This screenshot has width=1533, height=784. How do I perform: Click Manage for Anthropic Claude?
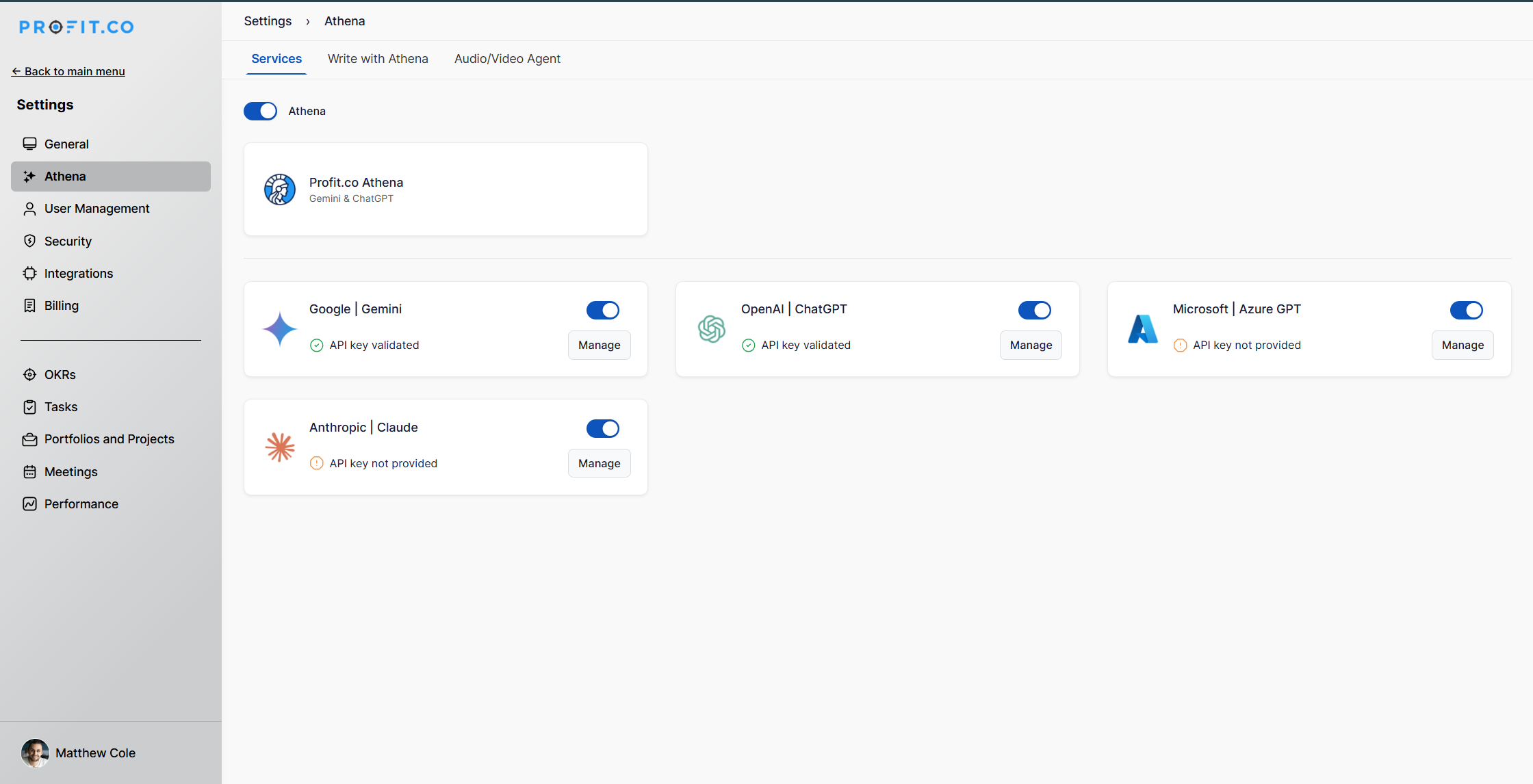599,463
